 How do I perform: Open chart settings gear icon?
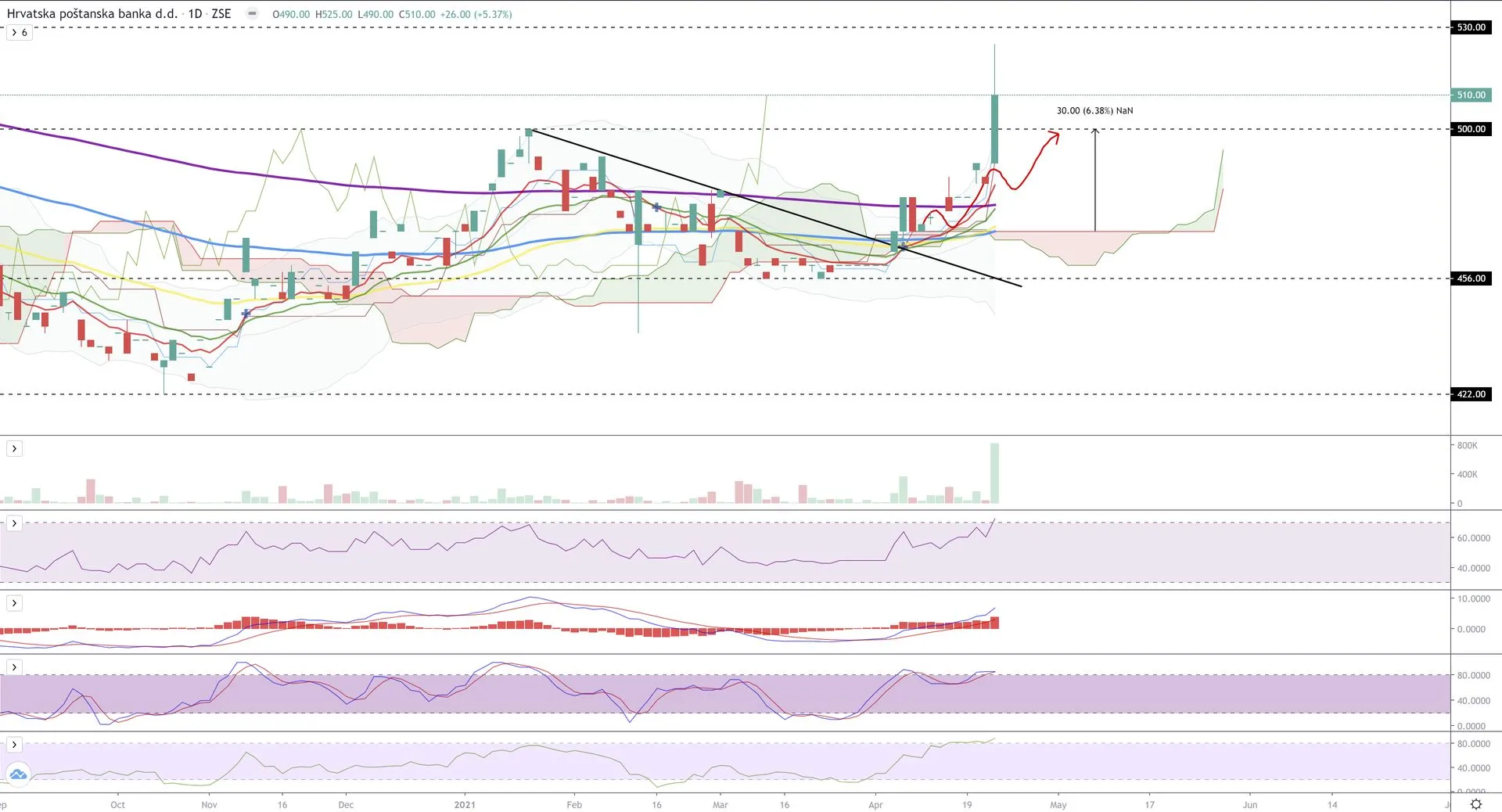pyautogui.click(x=1476, y=804)
